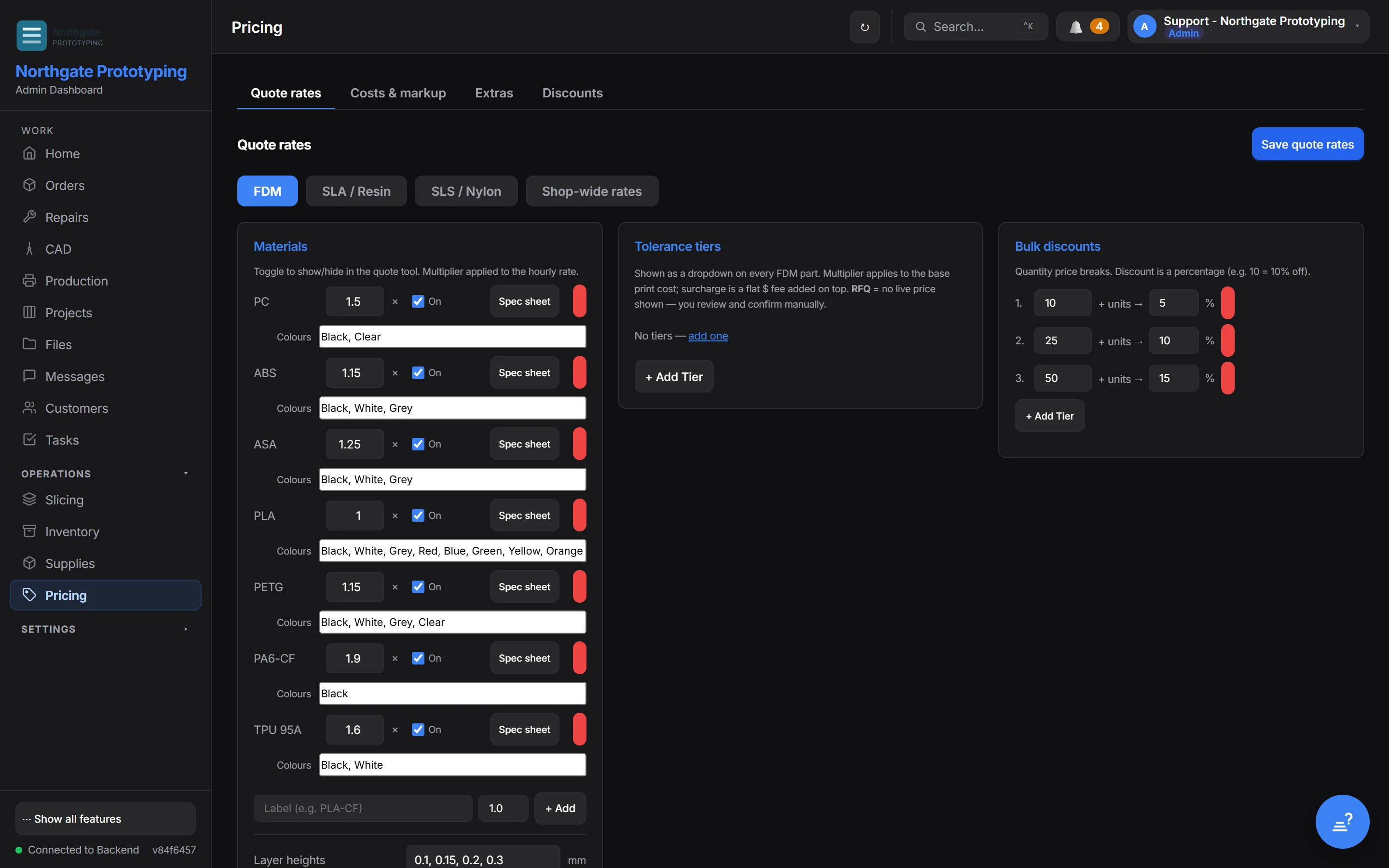Viewport: 1389px width, 868px height.
Task: Open Orders in the sidebar
Action: point(106,186)
